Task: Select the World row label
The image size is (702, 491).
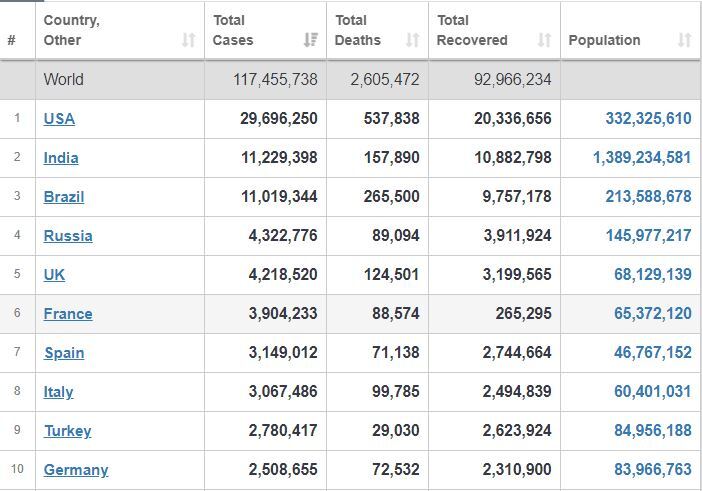Action: (64, 80)
